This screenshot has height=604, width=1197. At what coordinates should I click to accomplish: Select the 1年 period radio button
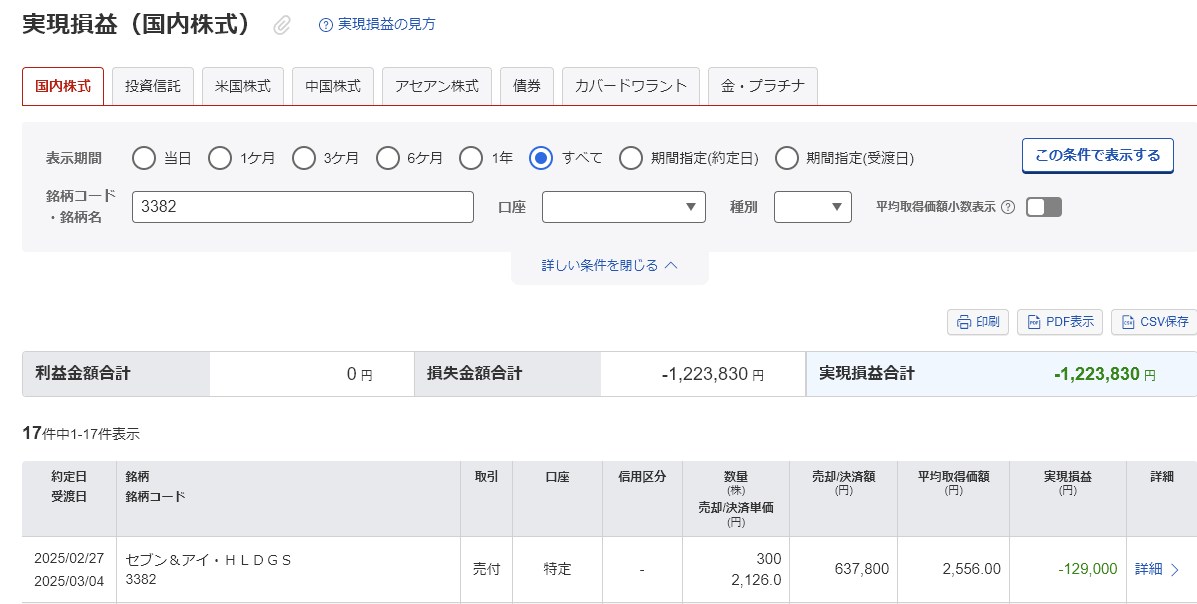coord(471,158)
